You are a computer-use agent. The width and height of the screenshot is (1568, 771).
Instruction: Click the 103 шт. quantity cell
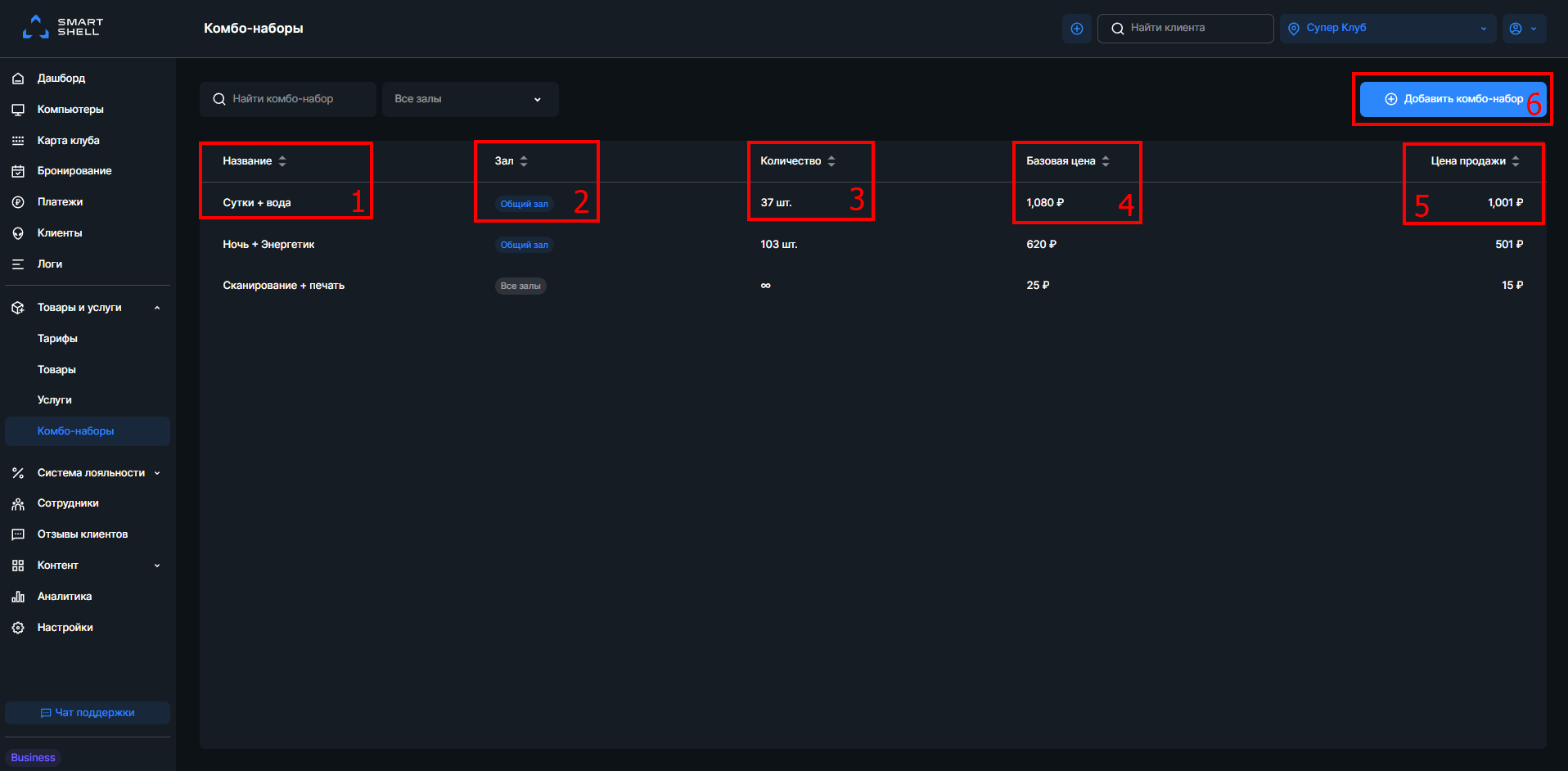tap(778, 245)
